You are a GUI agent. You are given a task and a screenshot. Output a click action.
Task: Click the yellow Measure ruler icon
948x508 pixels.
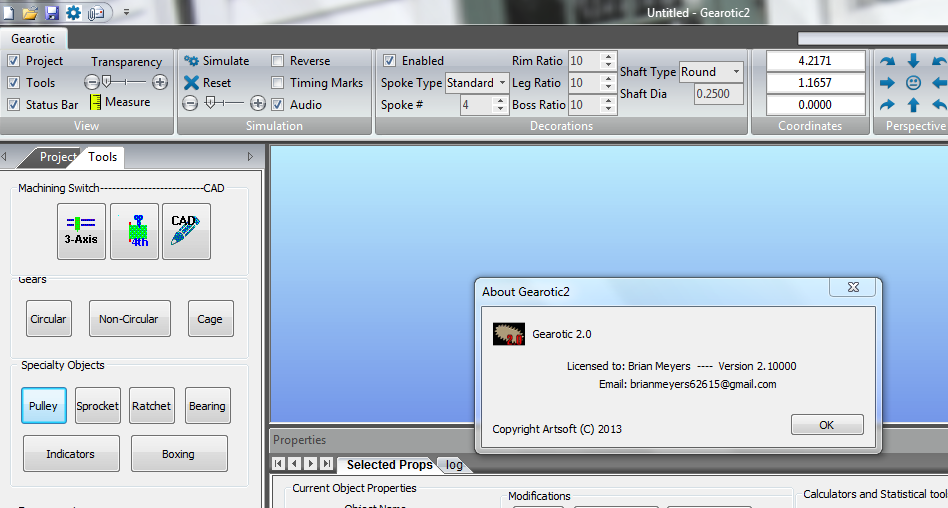tap(95, 102)
